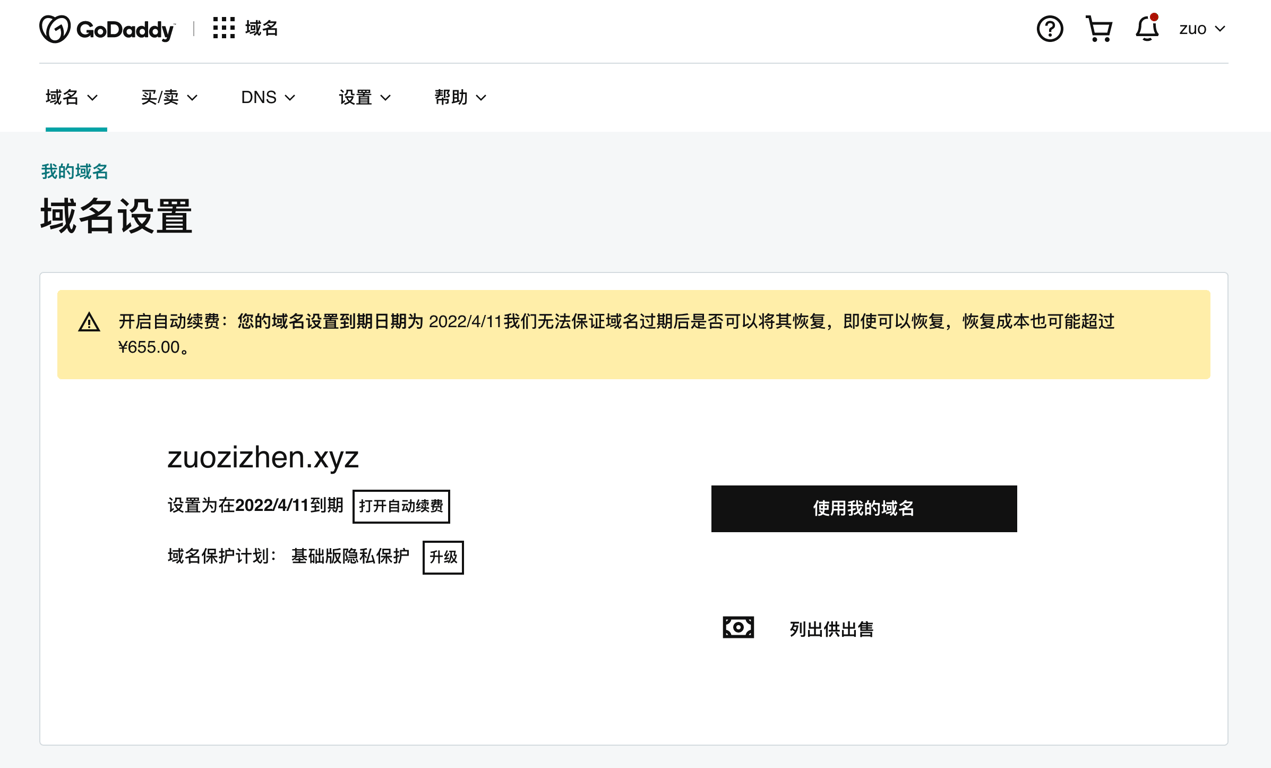Image resolution: width=1271 pixels, height=768 pixels.
Task: Click the GoDaddy logo
Action: click(x=107, y=29)
